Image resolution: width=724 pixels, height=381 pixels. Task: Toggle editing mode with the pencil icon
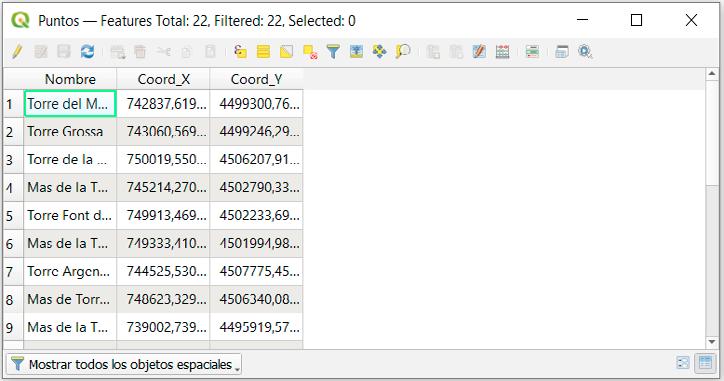pyautogui.click(x=17, y=51)
